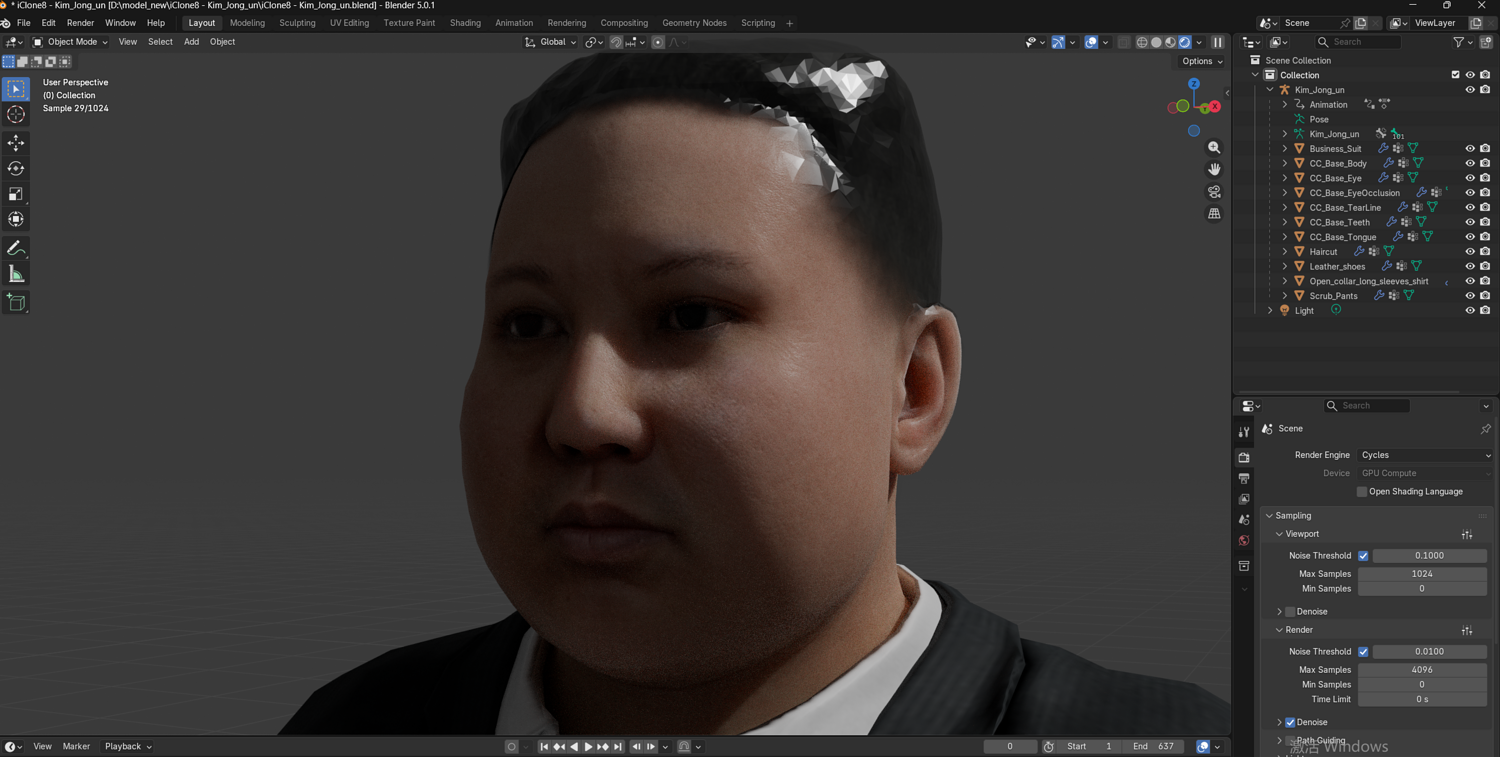Screen dimensions: 1500x757
Task: Uncheck the Viewport Noise Threshold checkbox
Action: pyautogui.click(x=1363, y=556)
